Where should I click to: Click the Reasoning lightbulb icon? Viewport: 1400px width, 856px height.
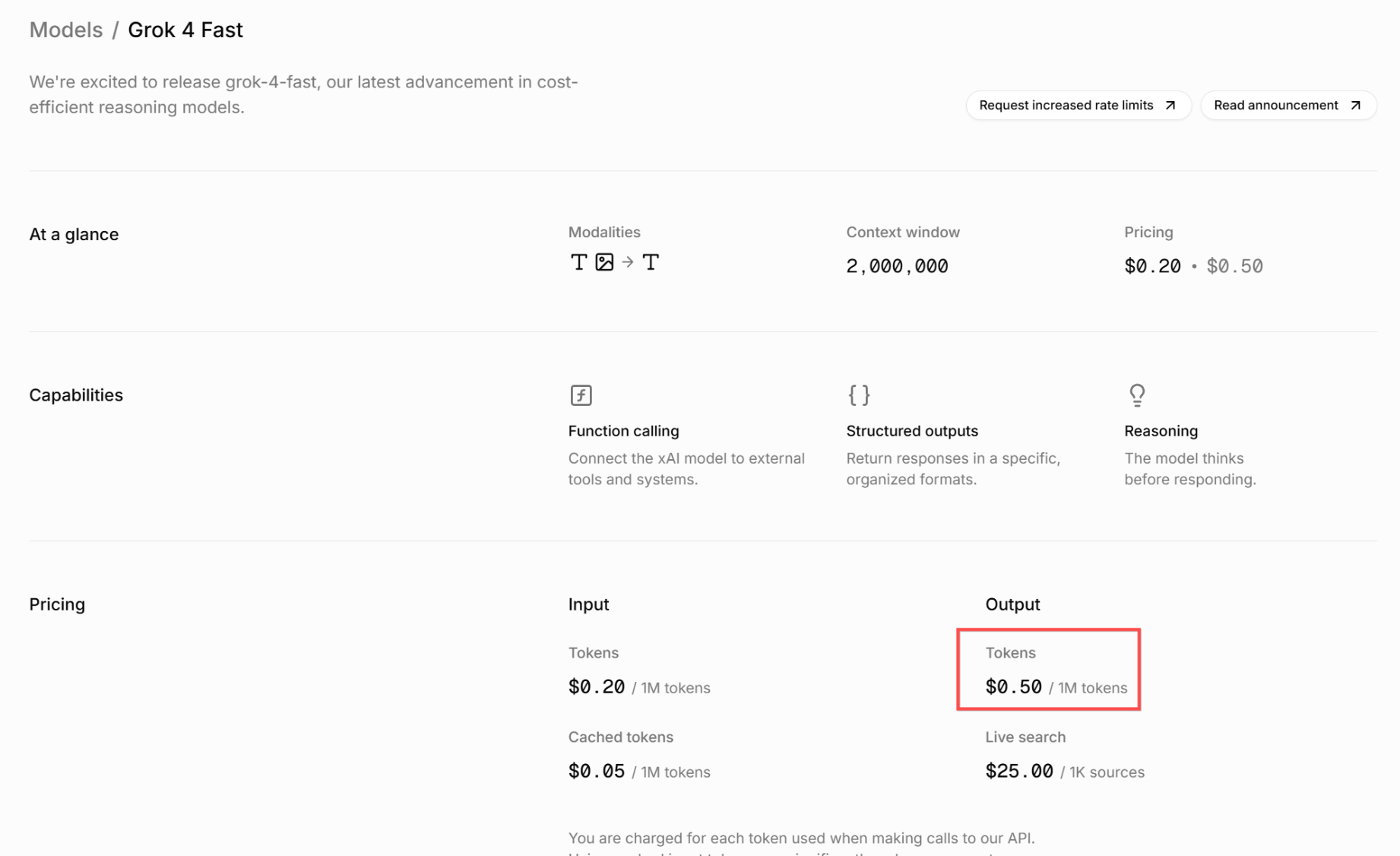[1137, 395]
